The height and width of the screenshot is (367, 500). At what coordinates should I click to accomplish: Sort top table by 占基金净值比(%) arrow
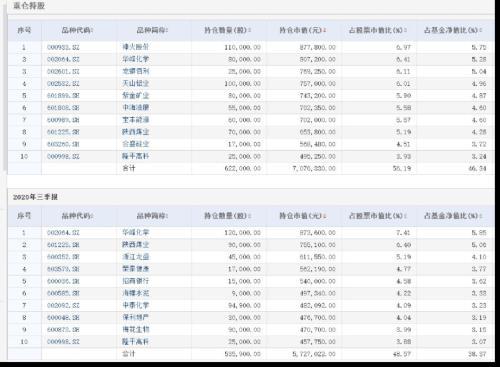(x=481, y=31)
